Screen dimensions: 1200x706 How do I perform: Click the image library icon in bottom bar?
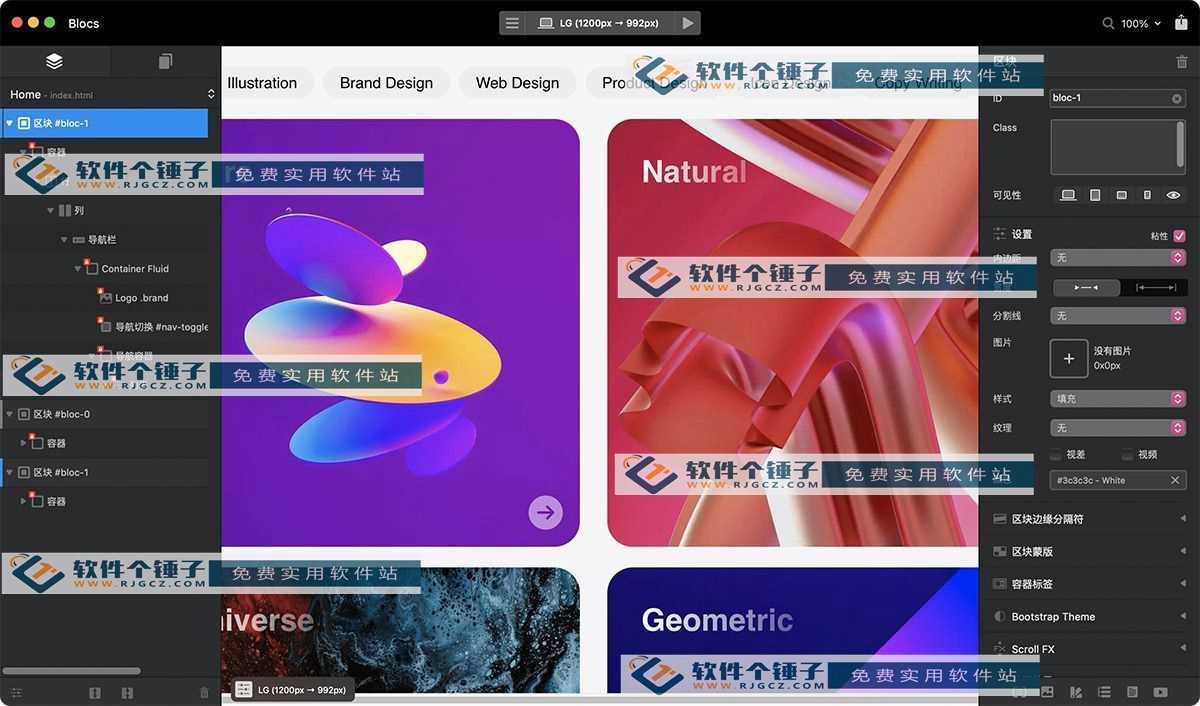pyautogui.click(x=1047, y=692)
